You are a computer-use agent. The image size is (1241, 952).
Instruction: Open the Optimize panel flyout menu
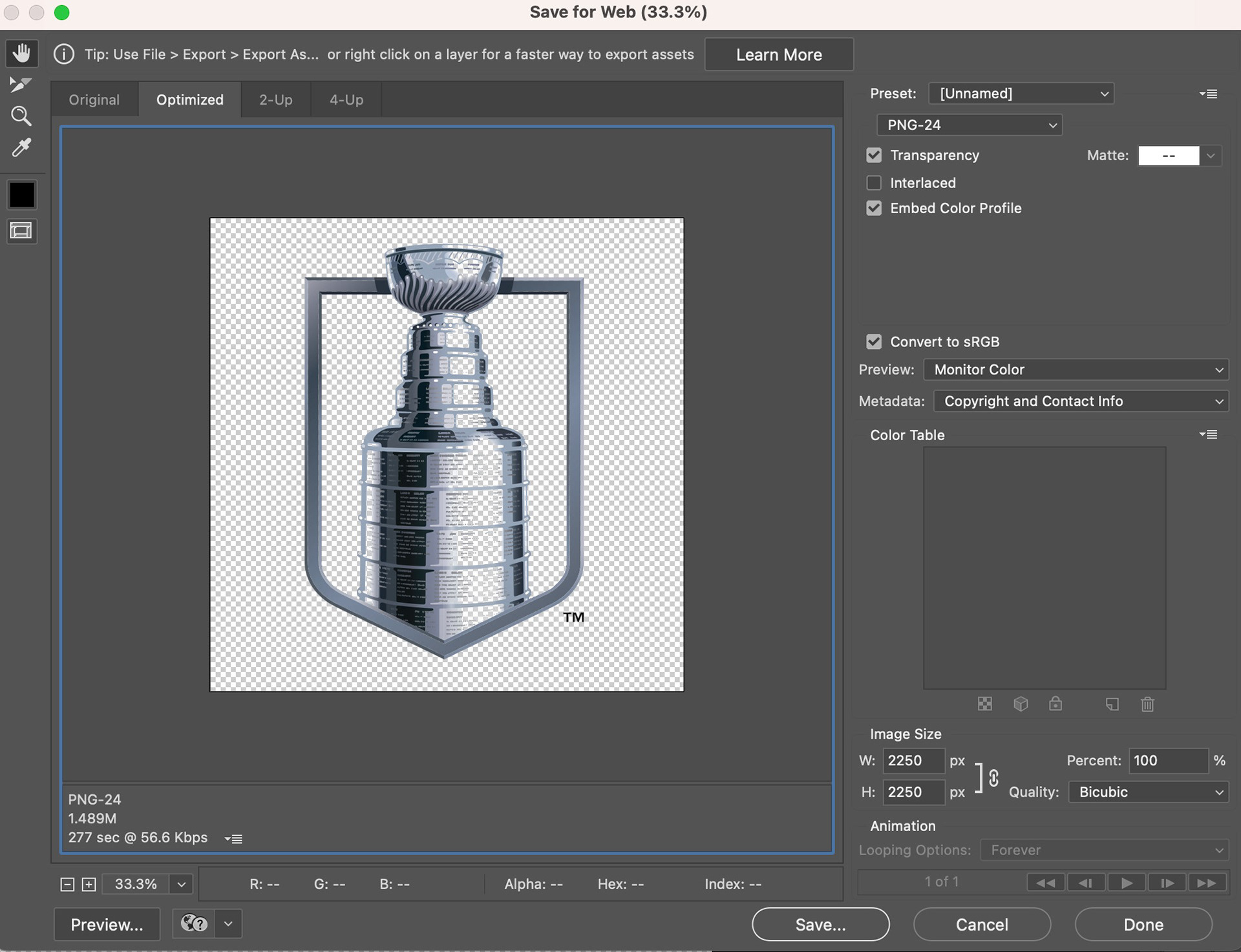1209,94
